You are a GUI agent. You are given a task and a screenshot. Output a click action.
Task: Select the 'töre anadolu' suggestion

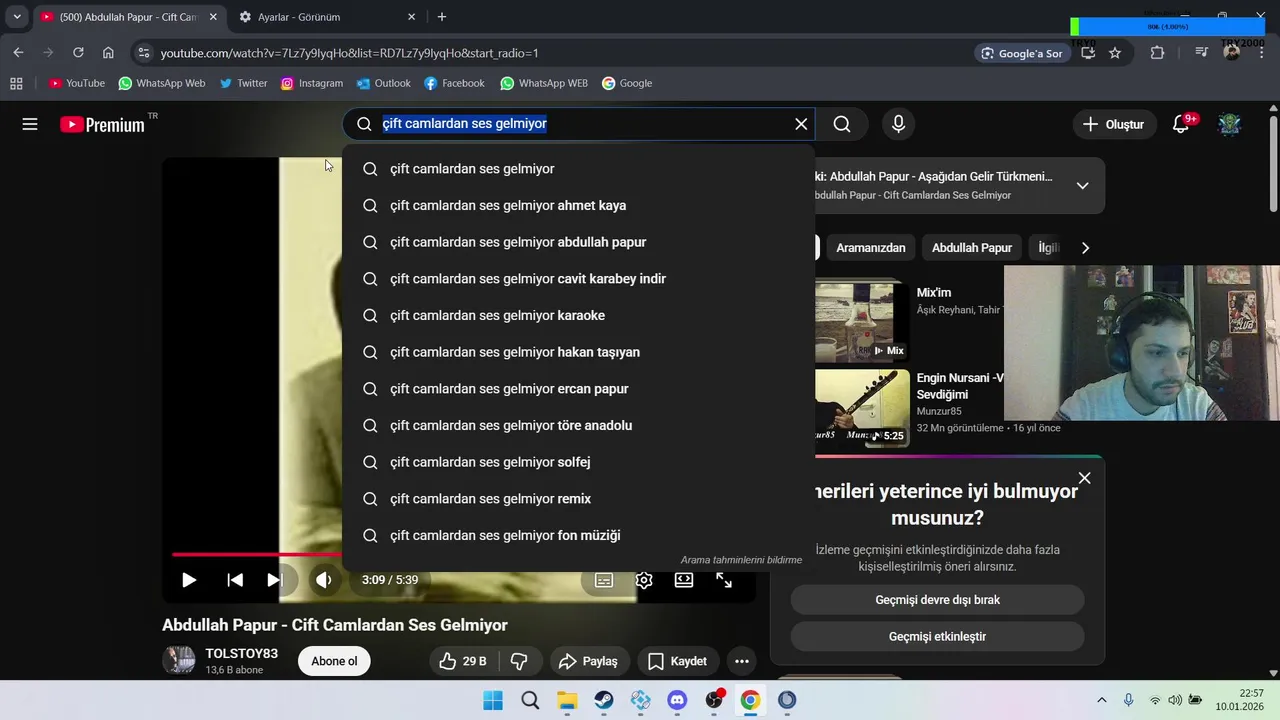(x=578, y=425)
